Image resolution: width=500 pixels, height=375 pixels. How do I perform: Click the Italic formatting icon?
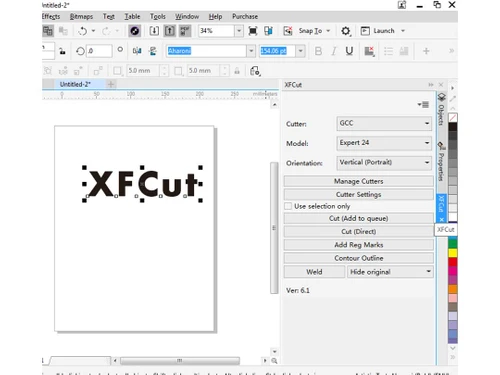click(x=334, y=51)
